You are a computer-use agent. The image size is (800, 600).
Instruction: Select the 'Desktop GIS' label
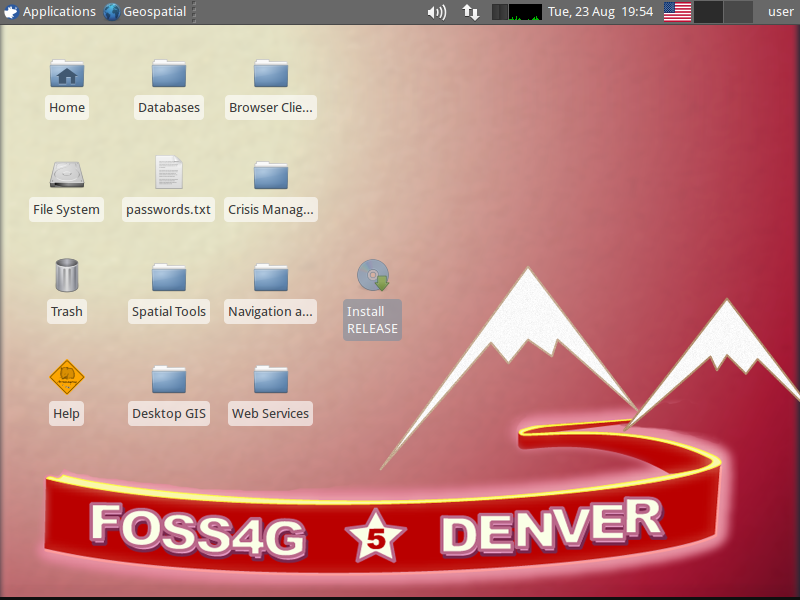click(169, 414)
